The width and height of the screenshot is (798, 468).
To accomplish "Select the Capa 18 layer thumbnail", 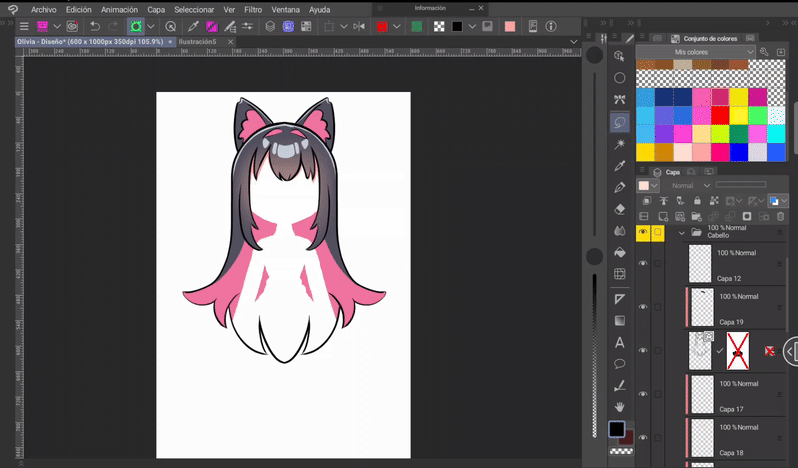I will tap(700, 437).
